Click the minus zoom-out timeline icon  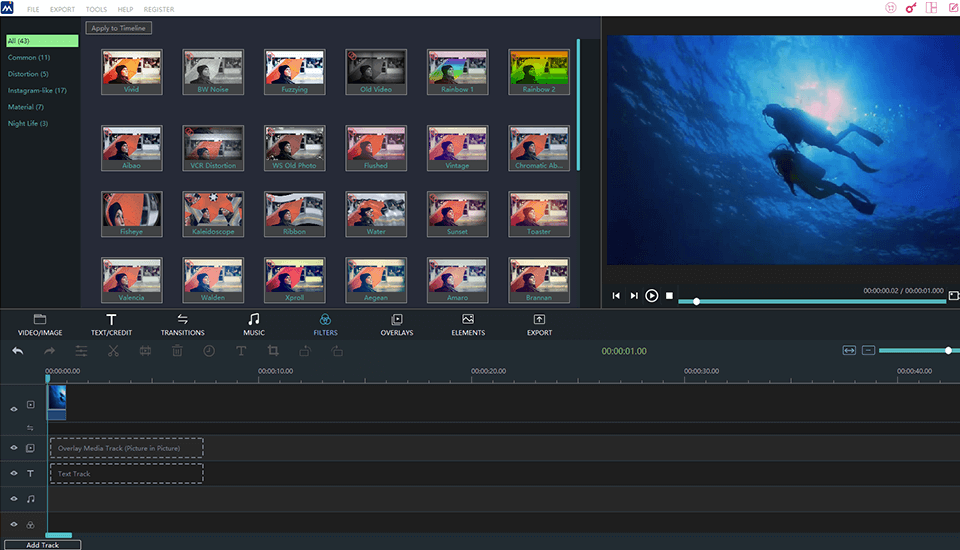868,350
